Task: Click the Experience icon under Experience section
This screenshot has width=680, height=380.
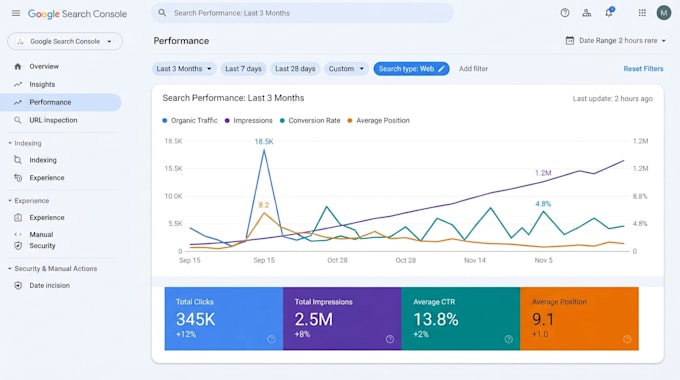Action: [18, 218]
